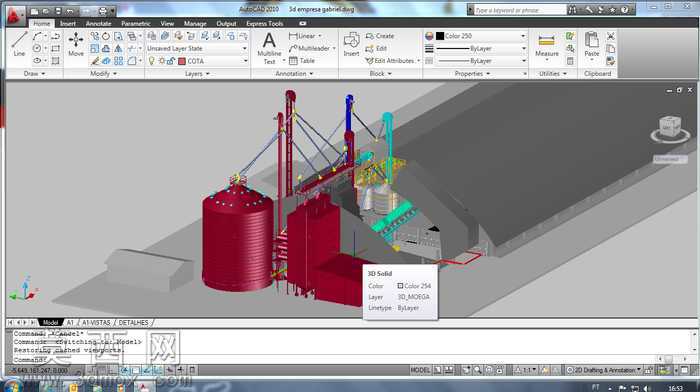Expand the Annotation panel
700x392 pixels.
(x=294, y=74)
